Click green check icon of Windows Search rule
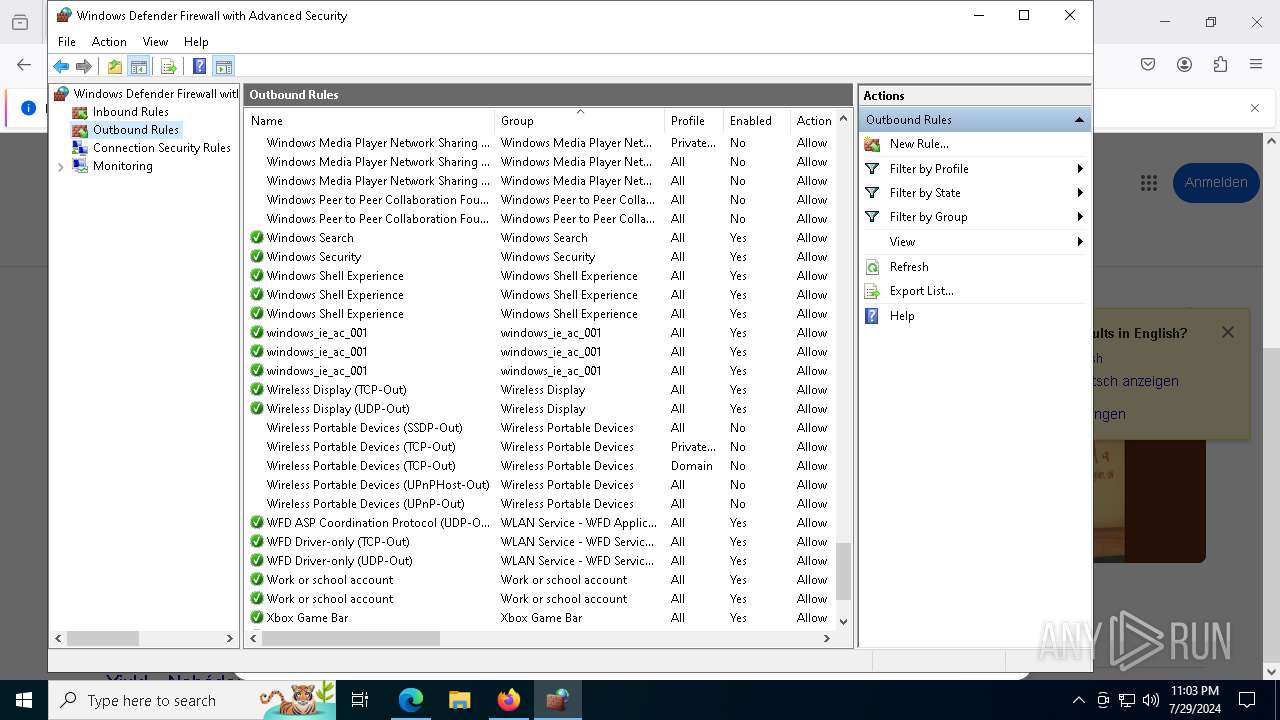 [x=257, y=238]
